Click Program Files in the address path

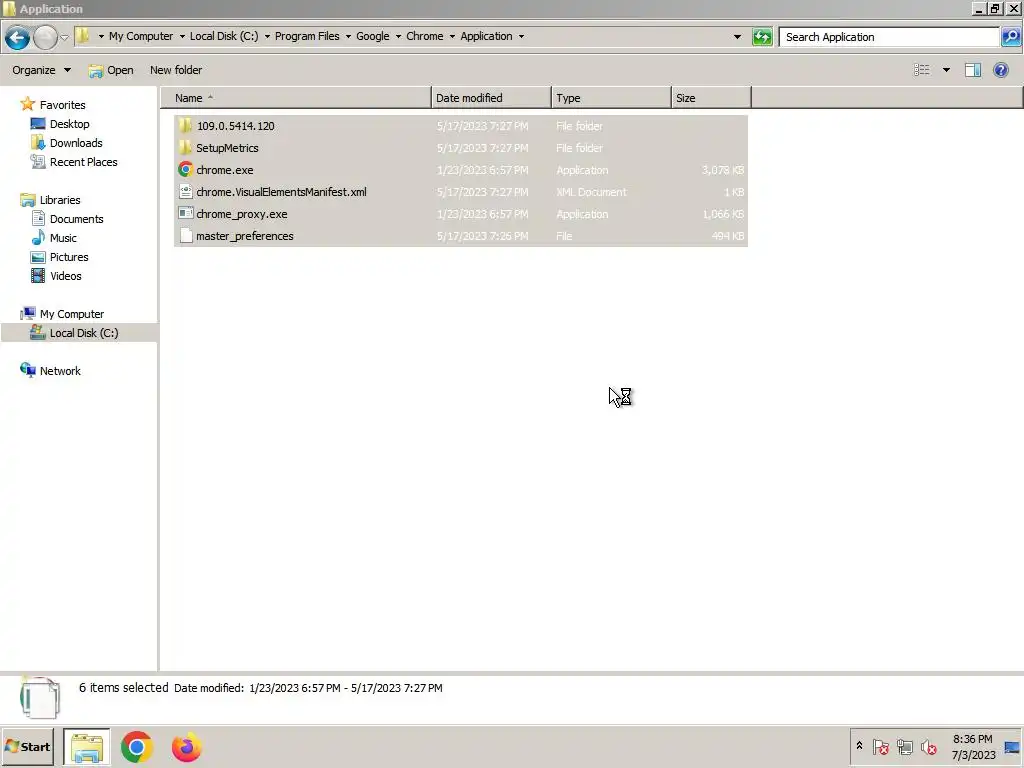[x=307, y=36]
